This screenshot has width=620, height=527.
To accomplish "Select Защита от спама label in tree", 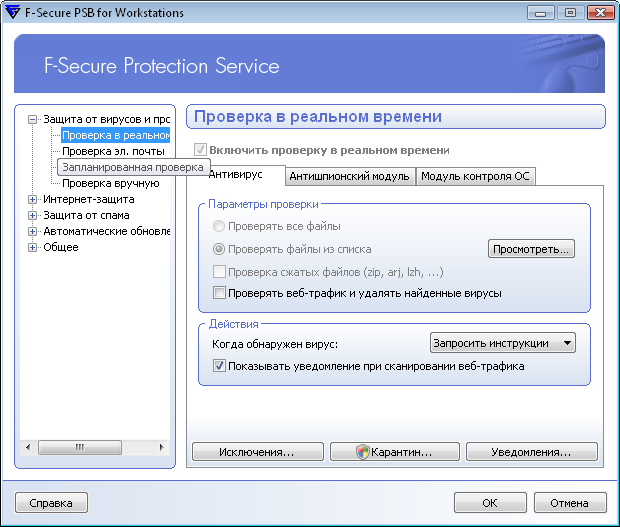I will click(x=86, y=215).
